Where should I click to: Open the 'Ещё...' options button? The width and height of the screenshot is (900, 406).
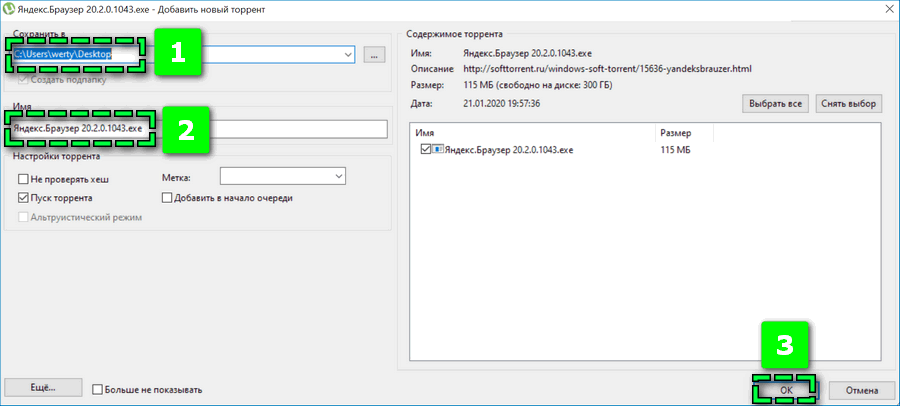(42, 388)
